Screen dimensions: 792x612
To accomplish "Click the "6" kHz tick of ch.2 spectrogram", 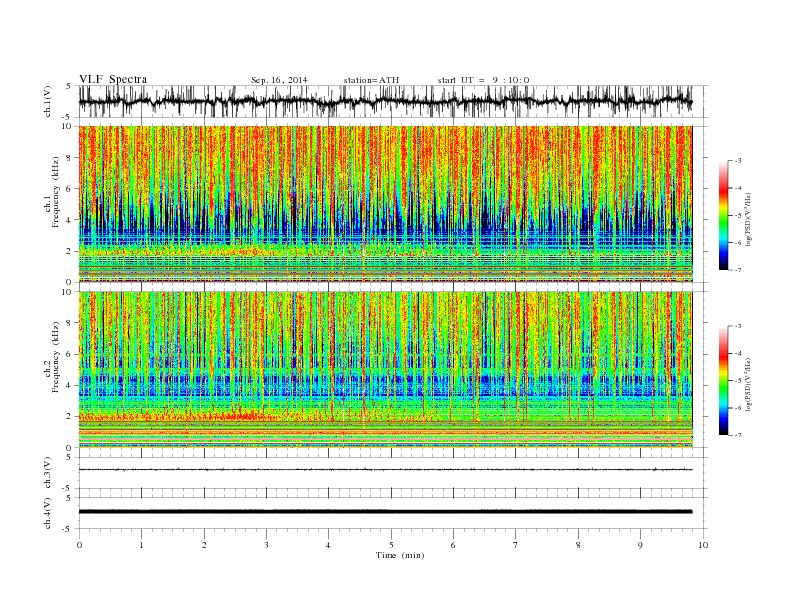I will (69, 354).
